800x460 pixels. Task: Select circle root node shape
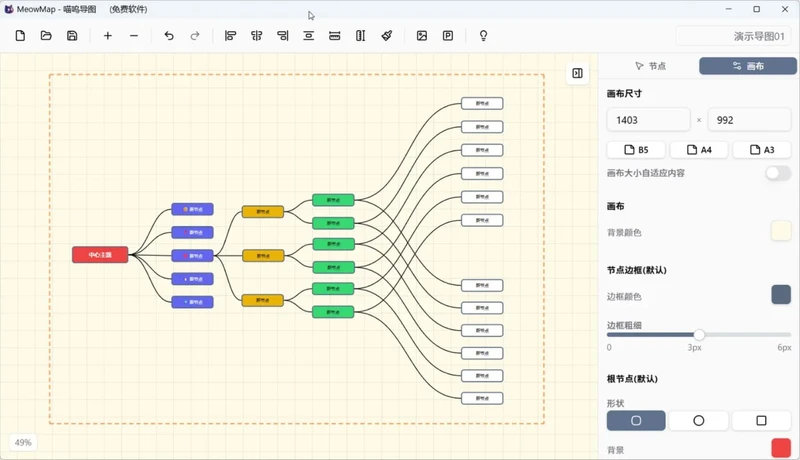click(x=698, y=421)
